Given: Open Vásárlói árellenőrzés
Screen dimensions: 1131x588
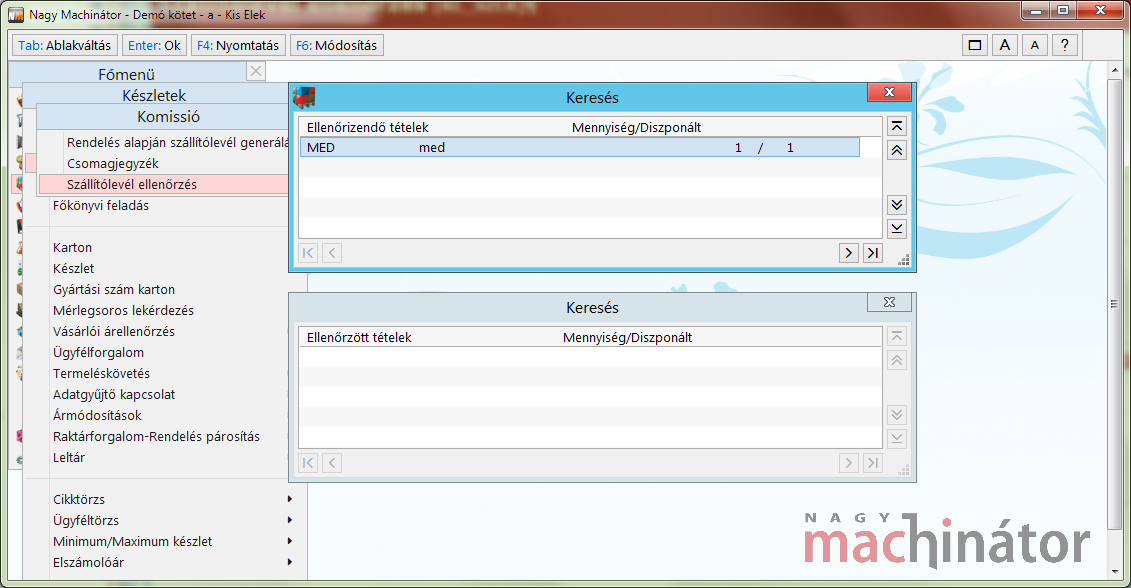Looking at the screenshot, I should pyautogui.click(x=114, y=331).
